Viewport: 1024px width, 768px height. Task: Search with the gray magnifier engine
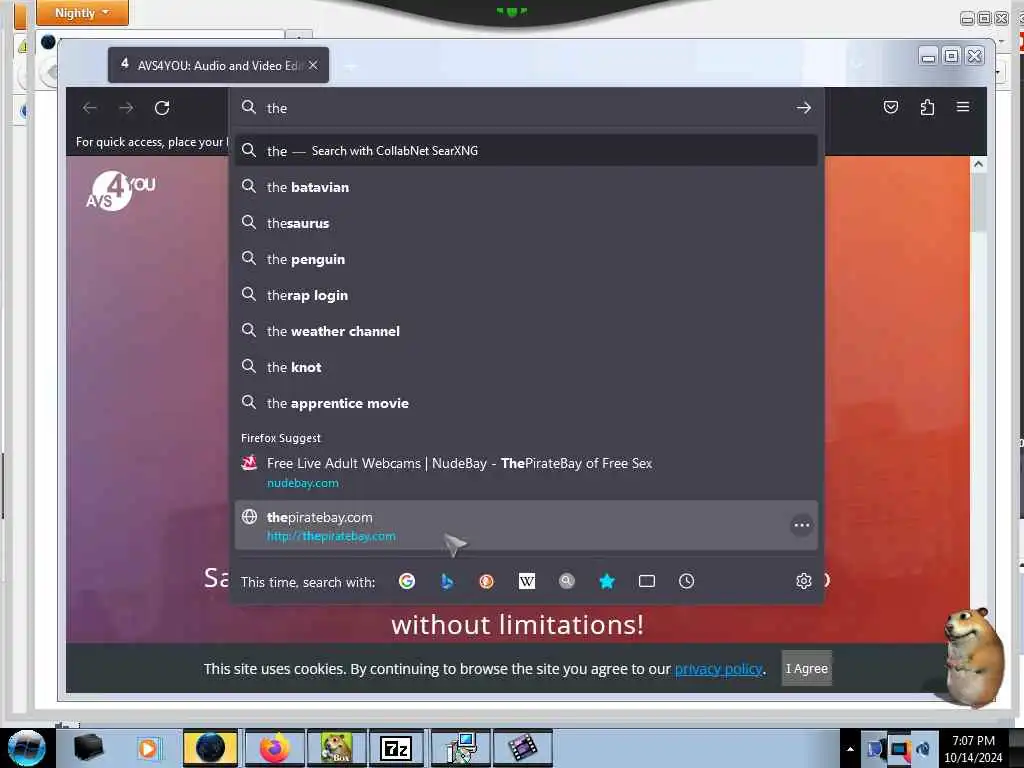point(567,581)
